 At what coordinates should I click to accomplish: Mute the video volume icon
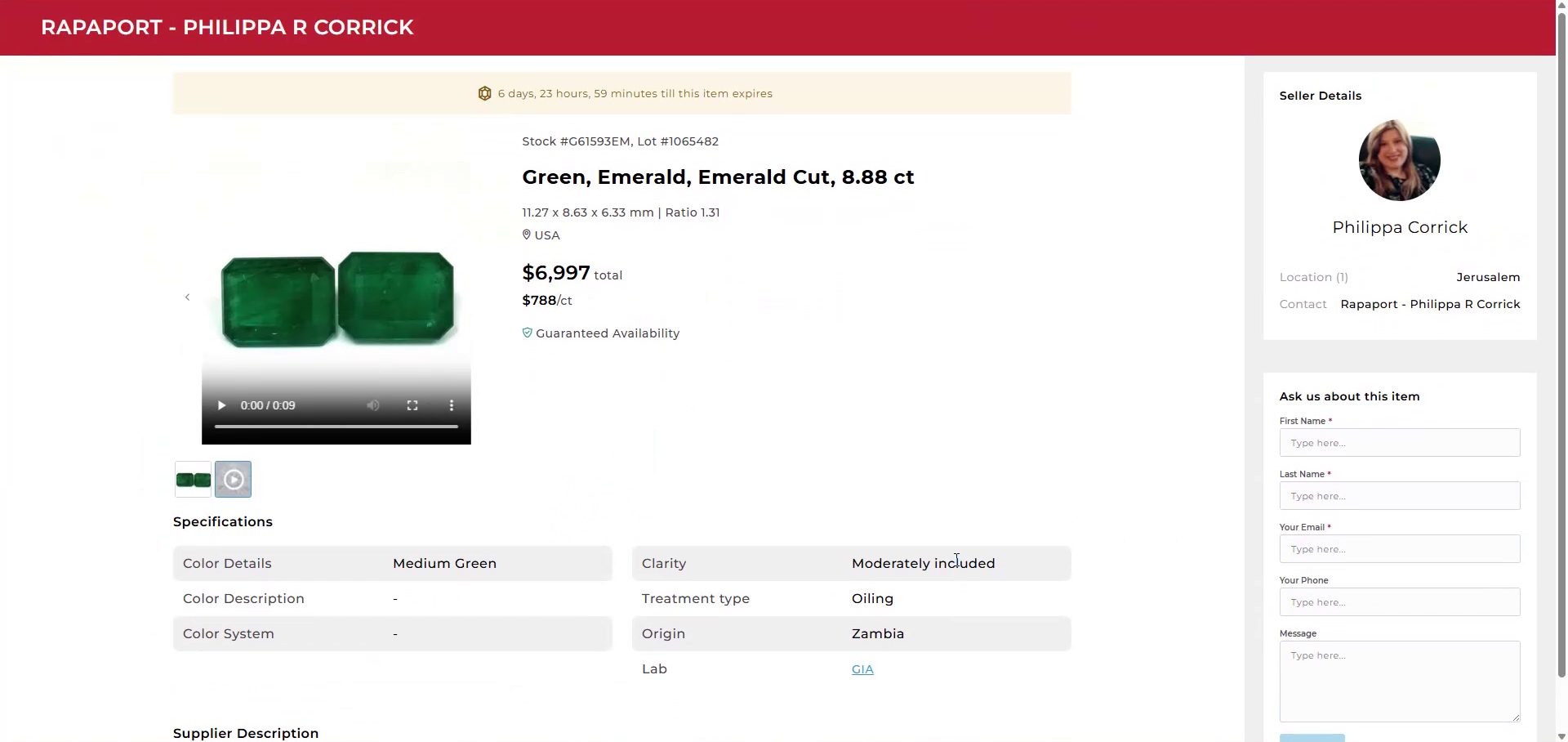[373, 405]
